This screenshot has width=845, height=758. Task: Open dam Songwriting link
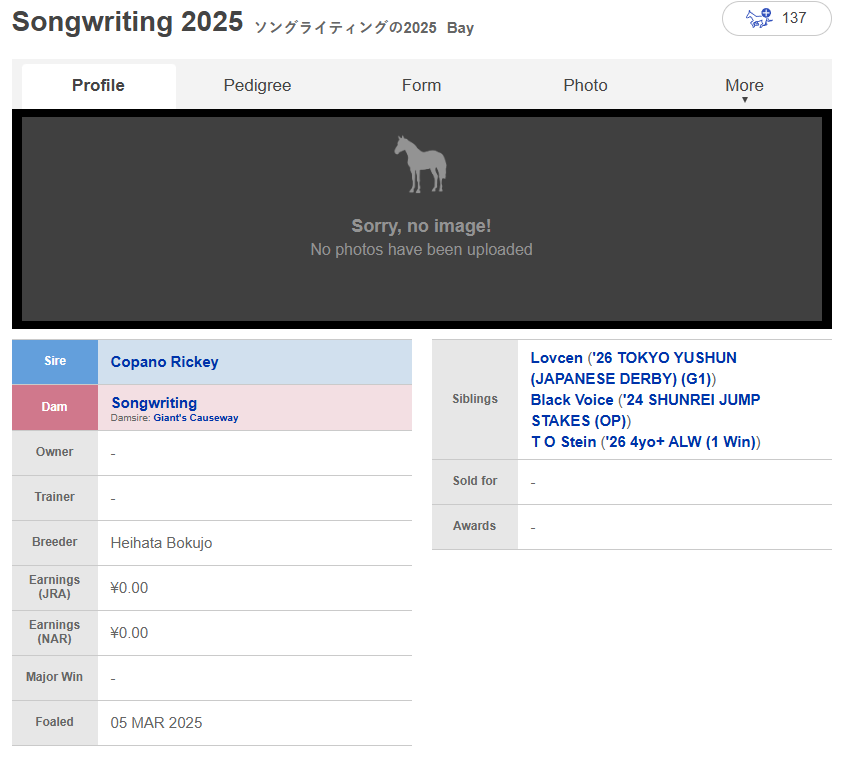154,402
